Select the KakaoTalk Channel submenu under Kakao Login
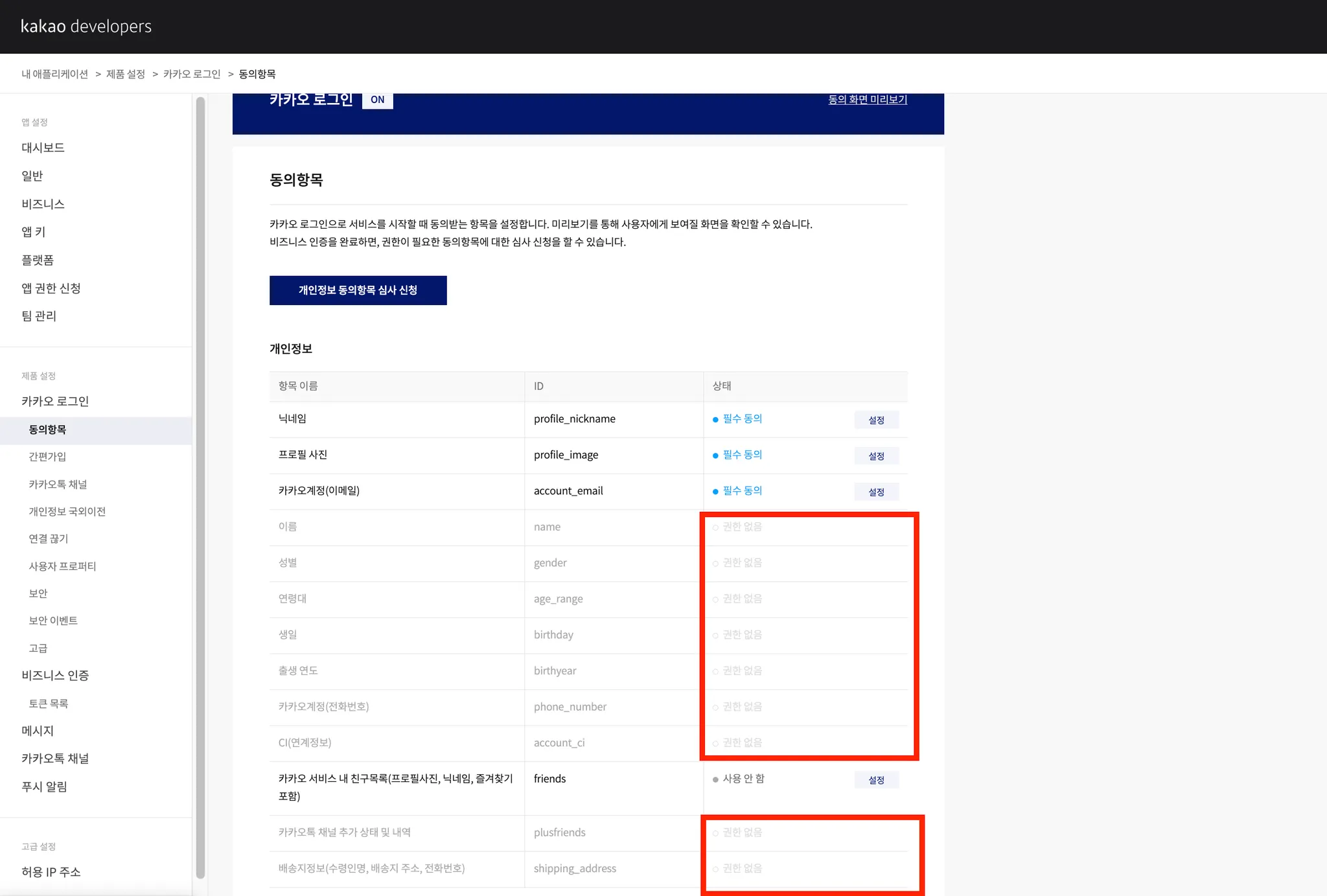The width and height of the screenshot is (1327, 896). click(x=58, y=485)
